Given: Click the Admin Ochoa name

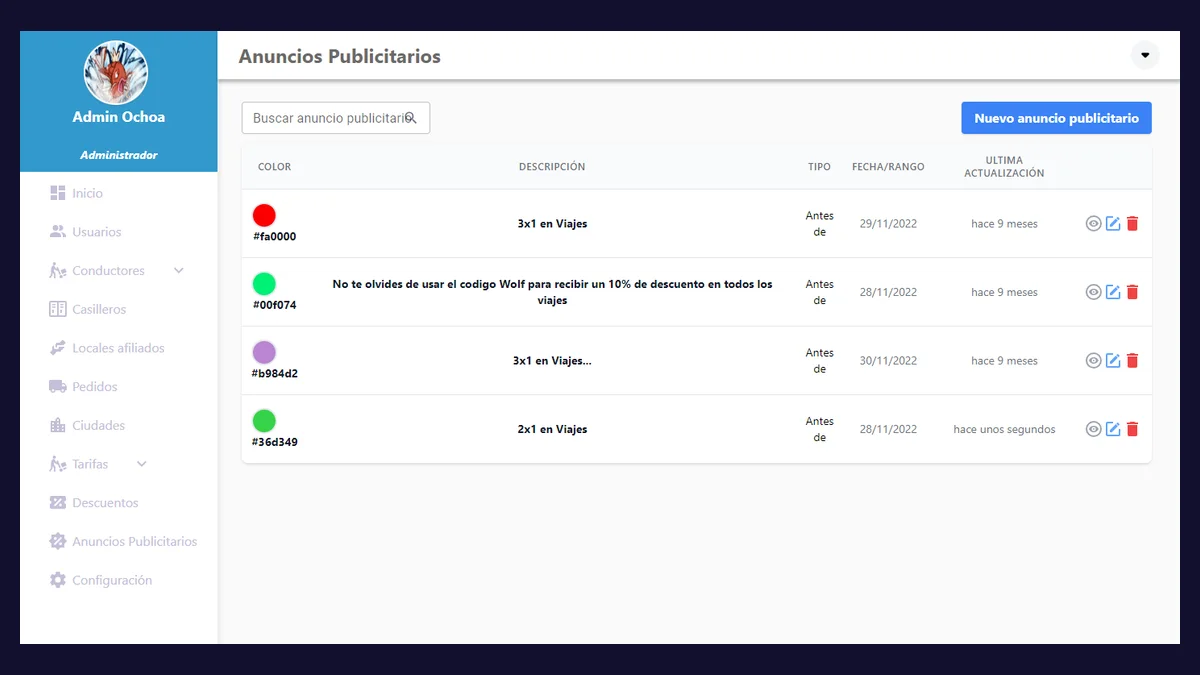Looking at the screenshot, I should tap(118, 117).
